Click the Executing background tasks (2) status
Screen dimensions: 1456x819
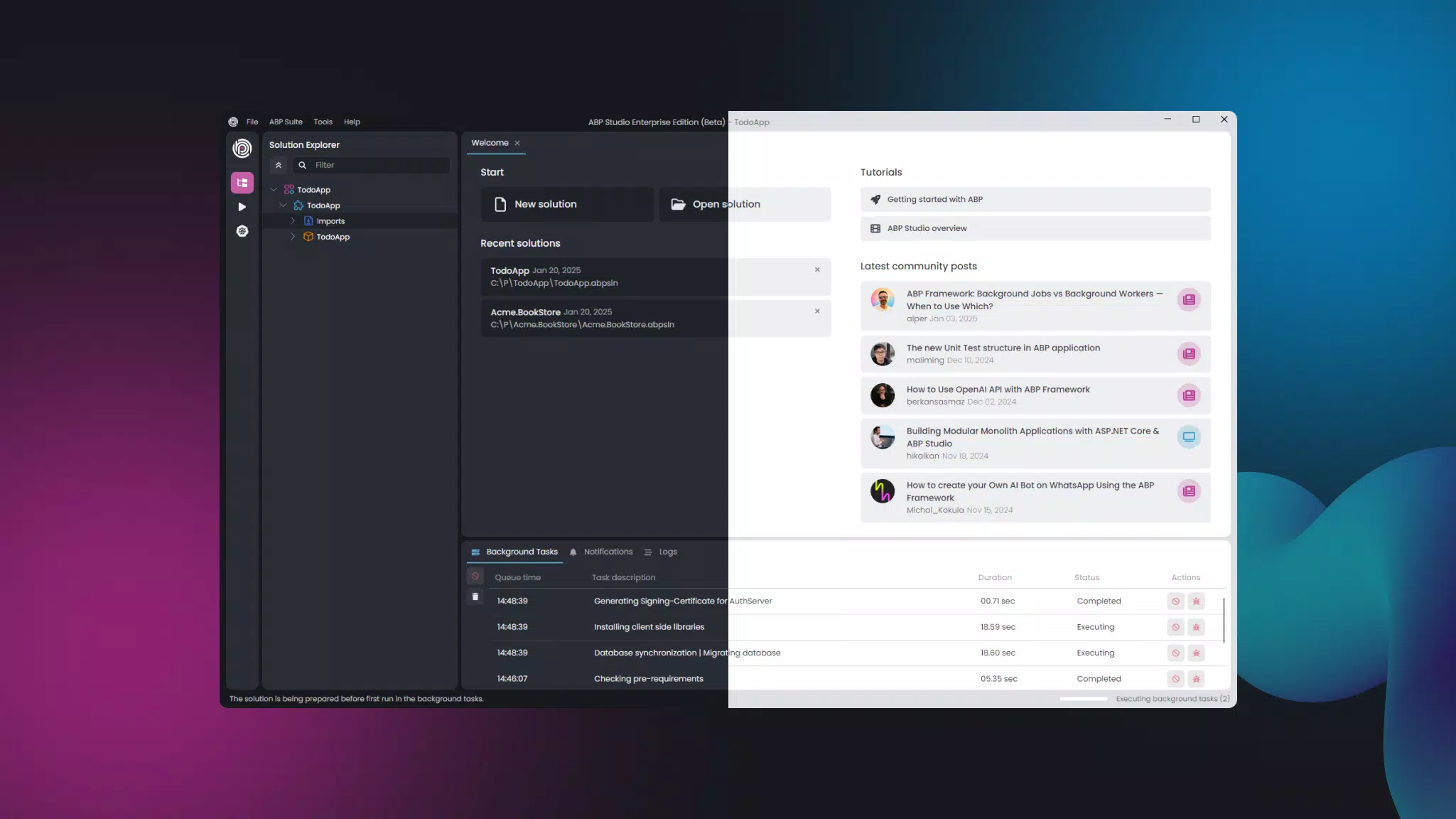tap(1172, 699)
